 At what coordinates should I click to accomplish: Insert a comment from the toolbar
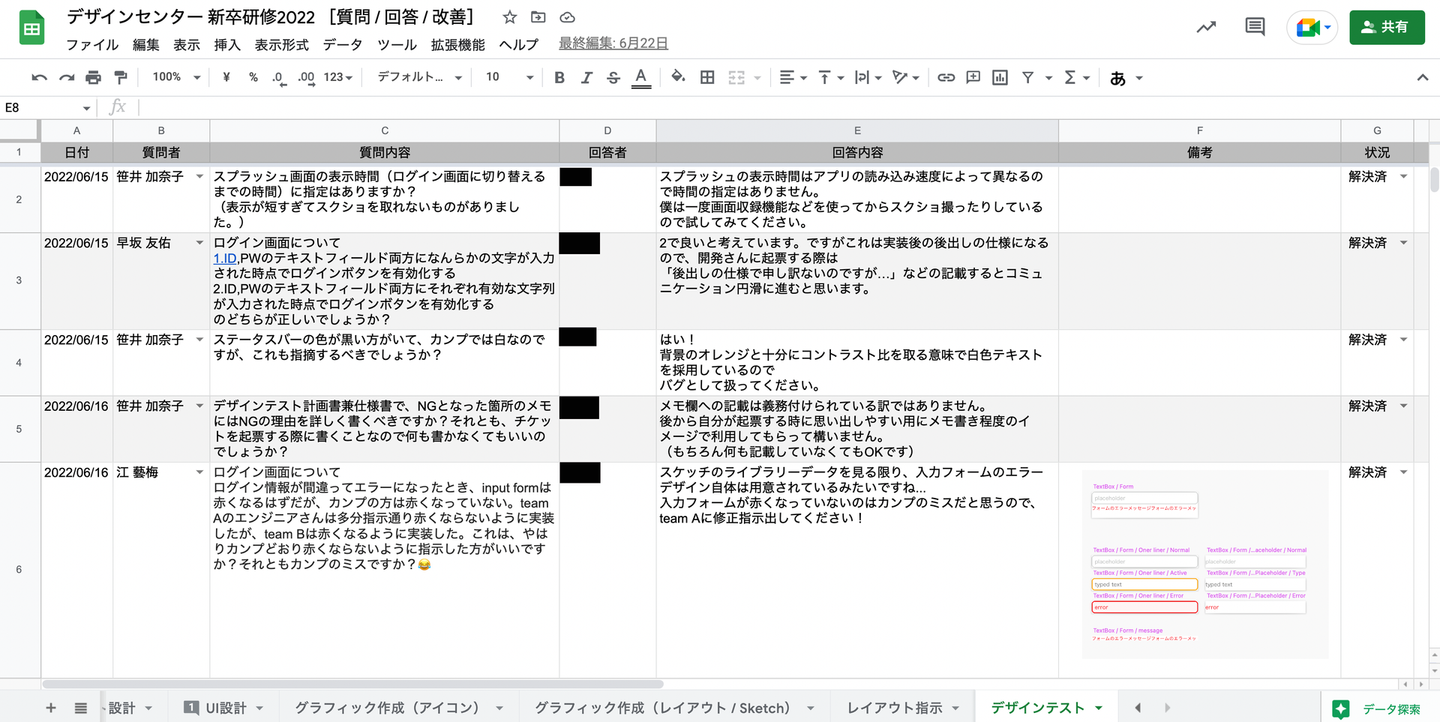coord(973,77)
